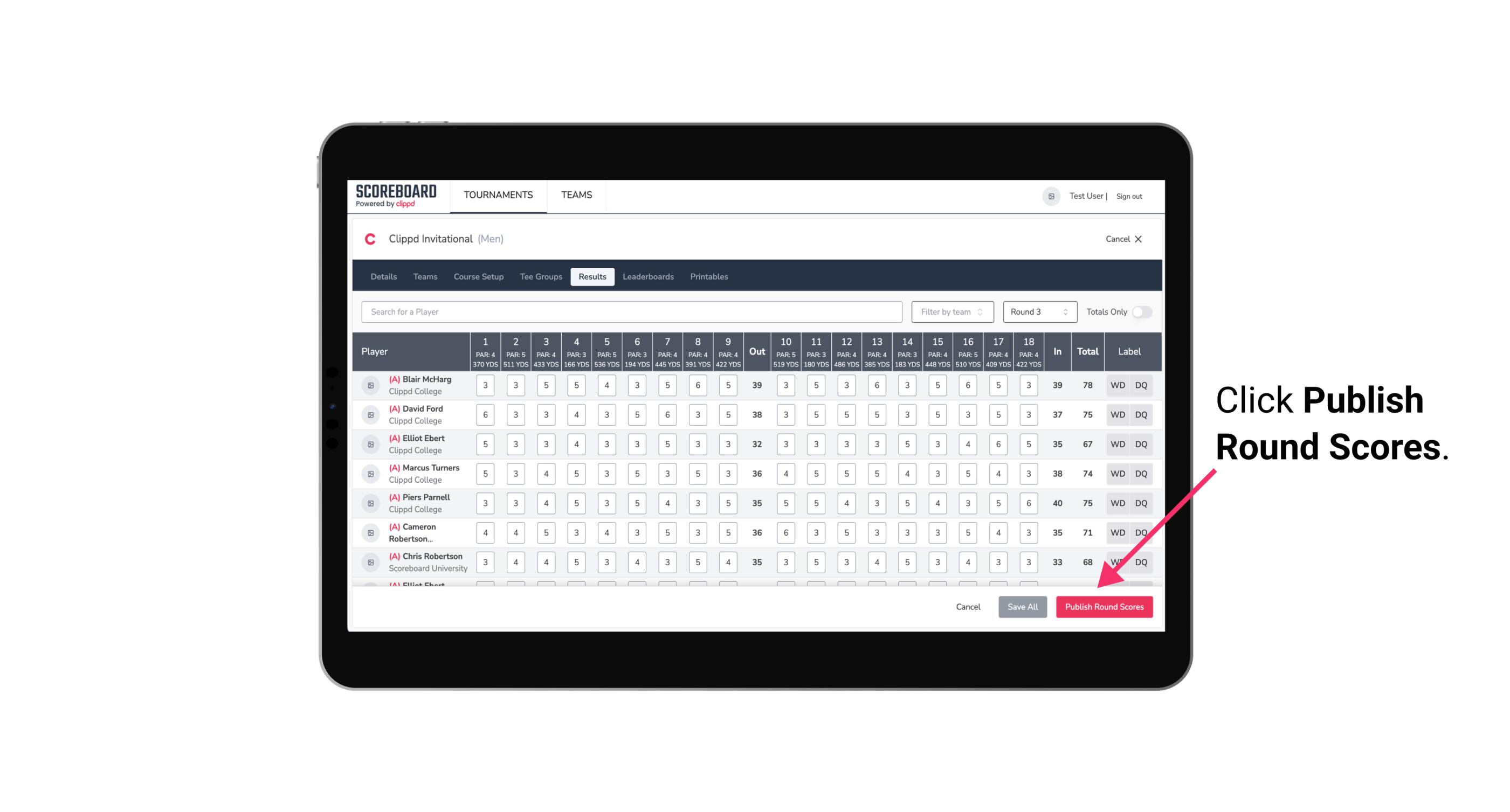Click the WD icon for Elliot Ebert

(x=1118, y=444)
